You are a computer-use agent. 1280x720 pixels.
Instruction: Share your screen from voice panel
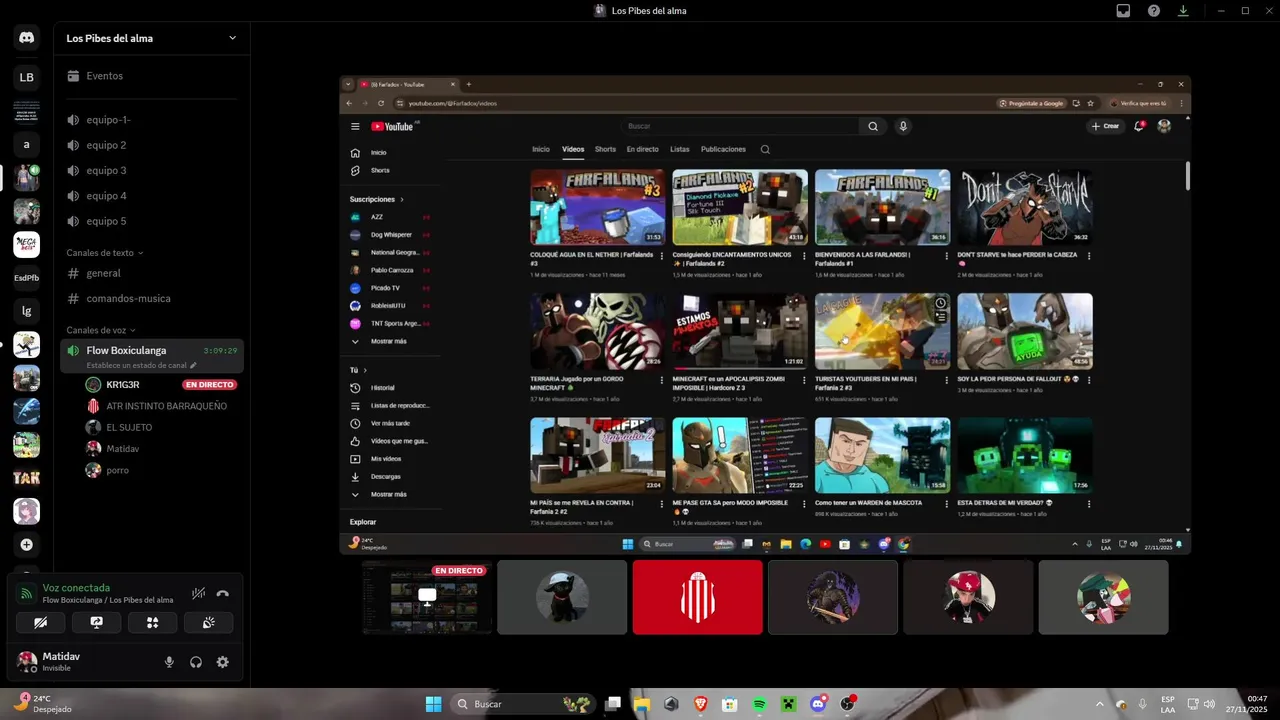coord(97,622)
